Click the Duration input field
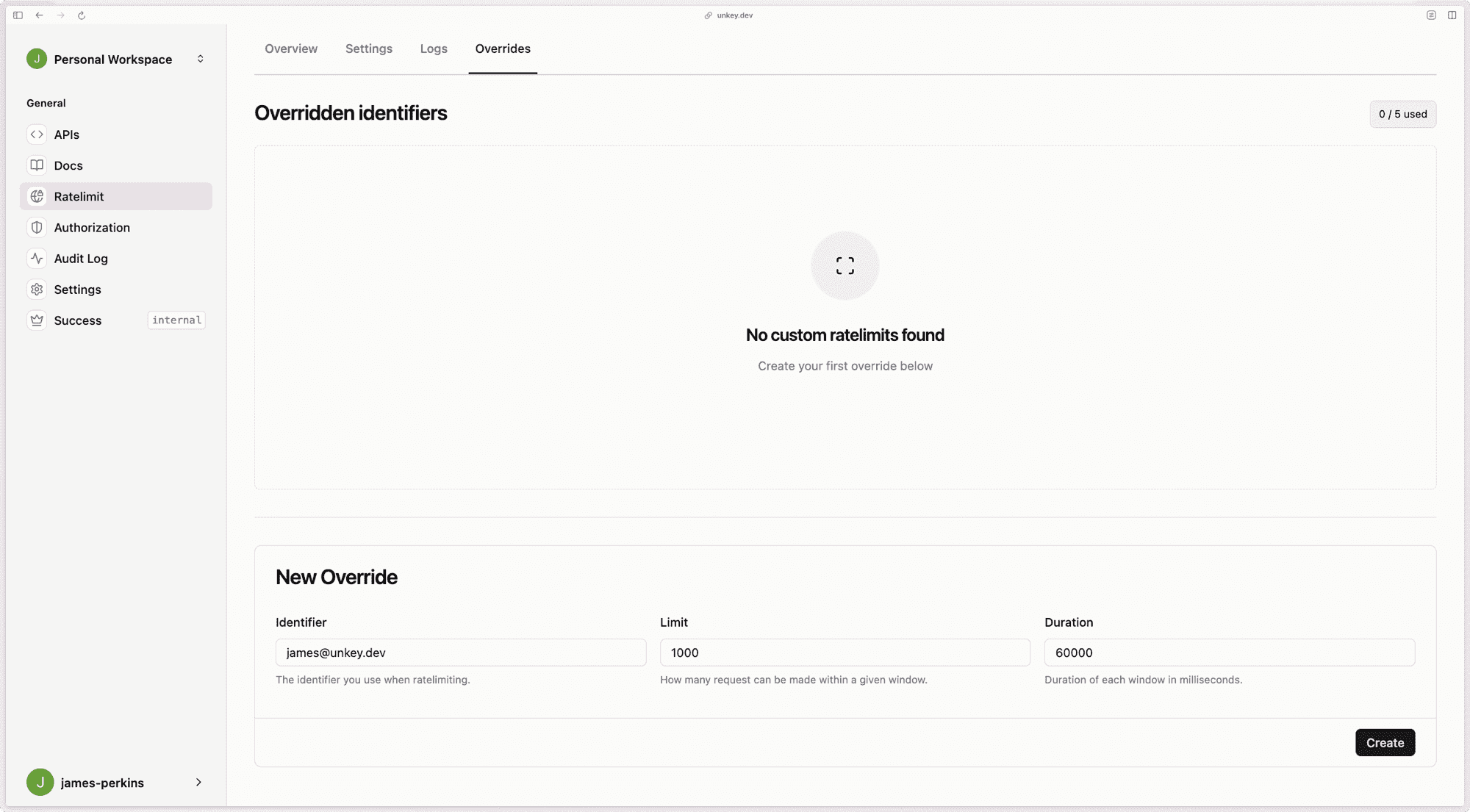This screenshot has height=812, width=1470. pyautogui.click(x=1228, y=653)
